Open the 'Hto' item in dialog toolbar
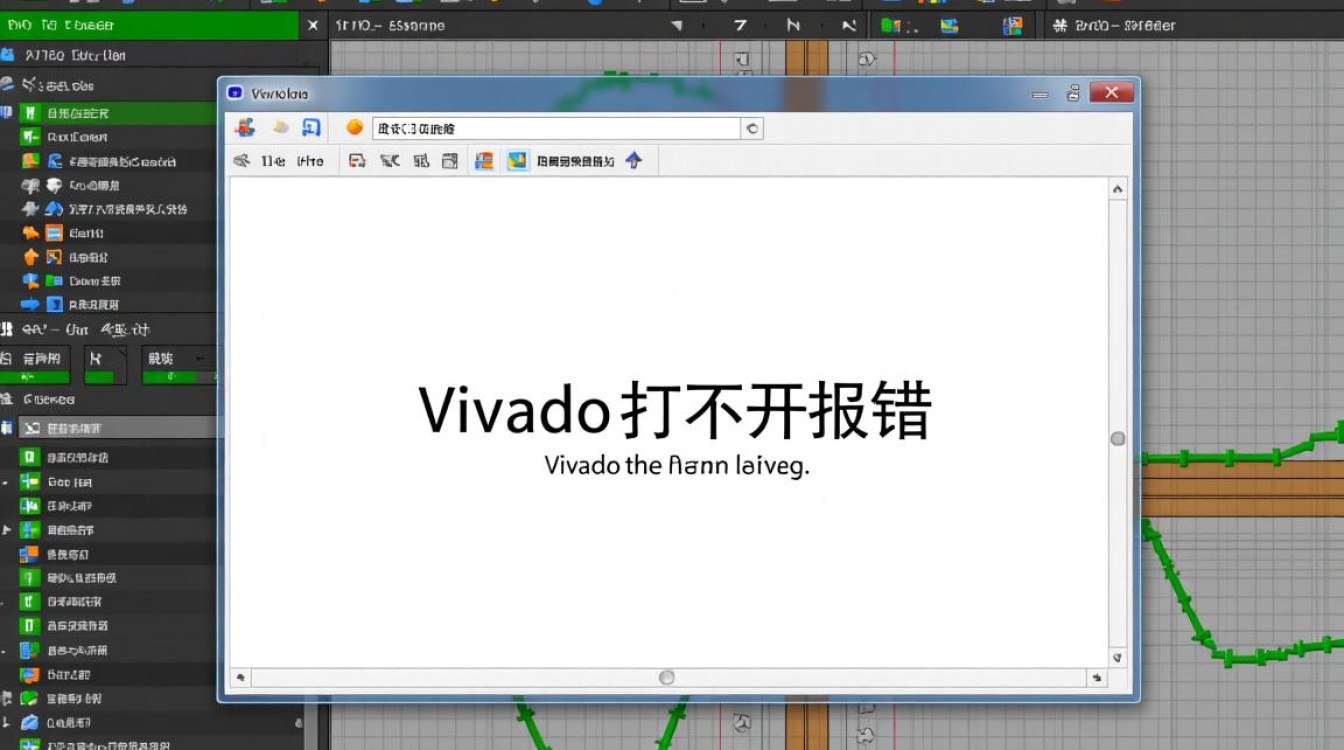 pyautogui.click(x=311, y=161)
